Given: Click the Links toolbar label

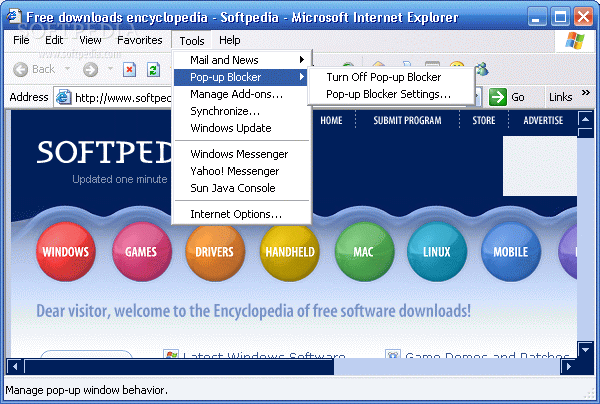Looking at the screenshot, I should pos(561,97).
